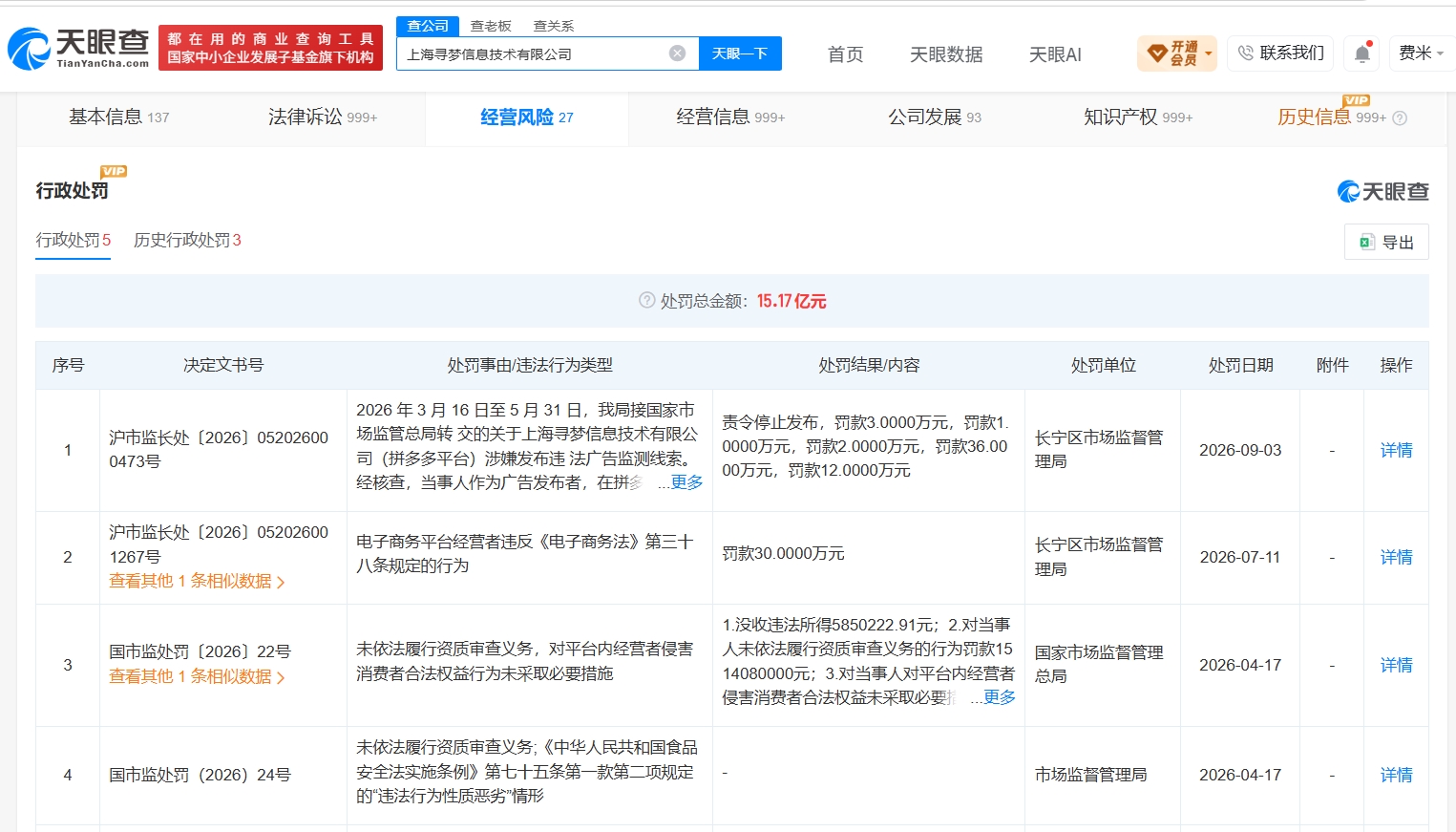This screenshot has width=1456, height=832.
Task: Click the 处罚日期 column header
Action: tap(1240, 365)
